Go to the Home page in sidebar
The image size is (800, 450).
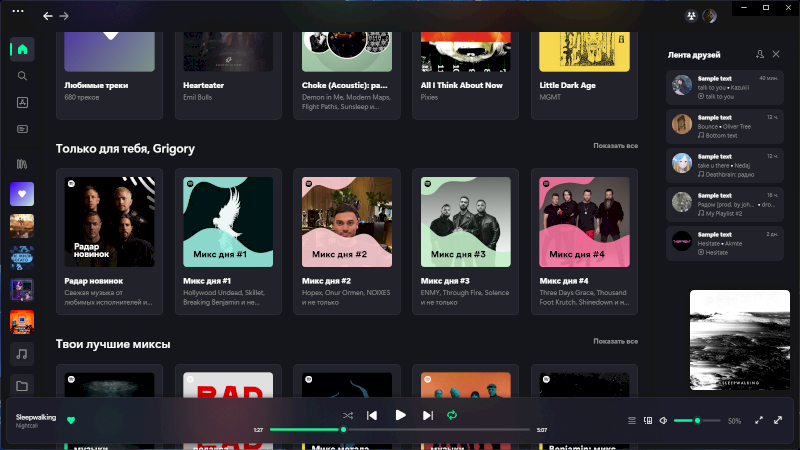pos(22,49)
